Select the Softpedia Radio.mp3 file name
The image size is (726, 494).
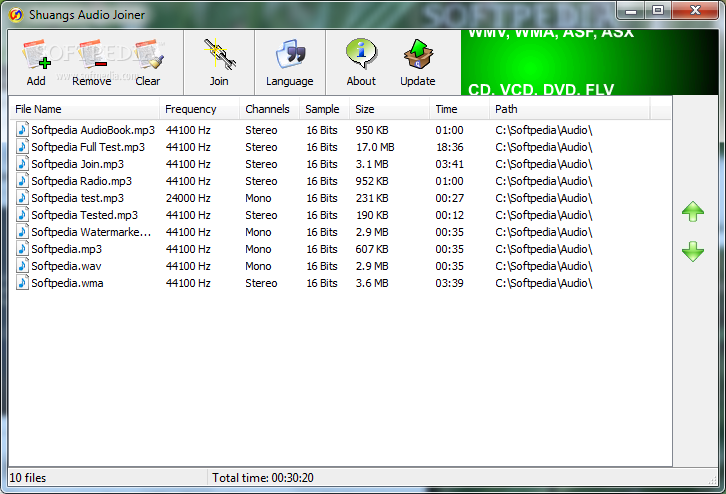(81, 181)
